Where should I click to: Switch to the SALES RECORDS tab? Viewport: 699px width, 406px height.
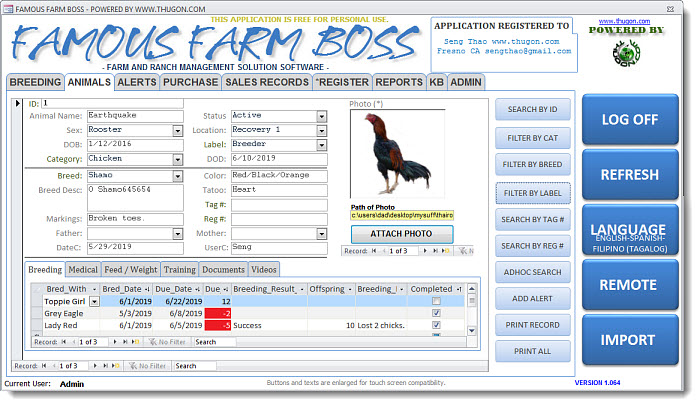coord(266,82)
